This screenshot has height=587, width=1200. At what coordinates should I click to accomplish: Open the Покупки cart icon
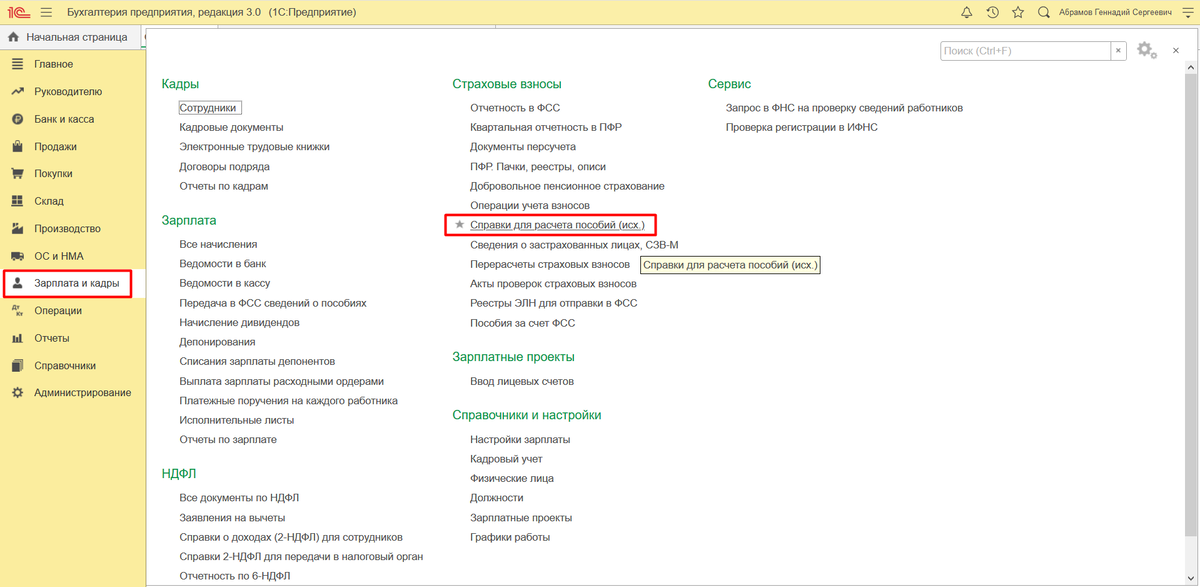point(17,173)
